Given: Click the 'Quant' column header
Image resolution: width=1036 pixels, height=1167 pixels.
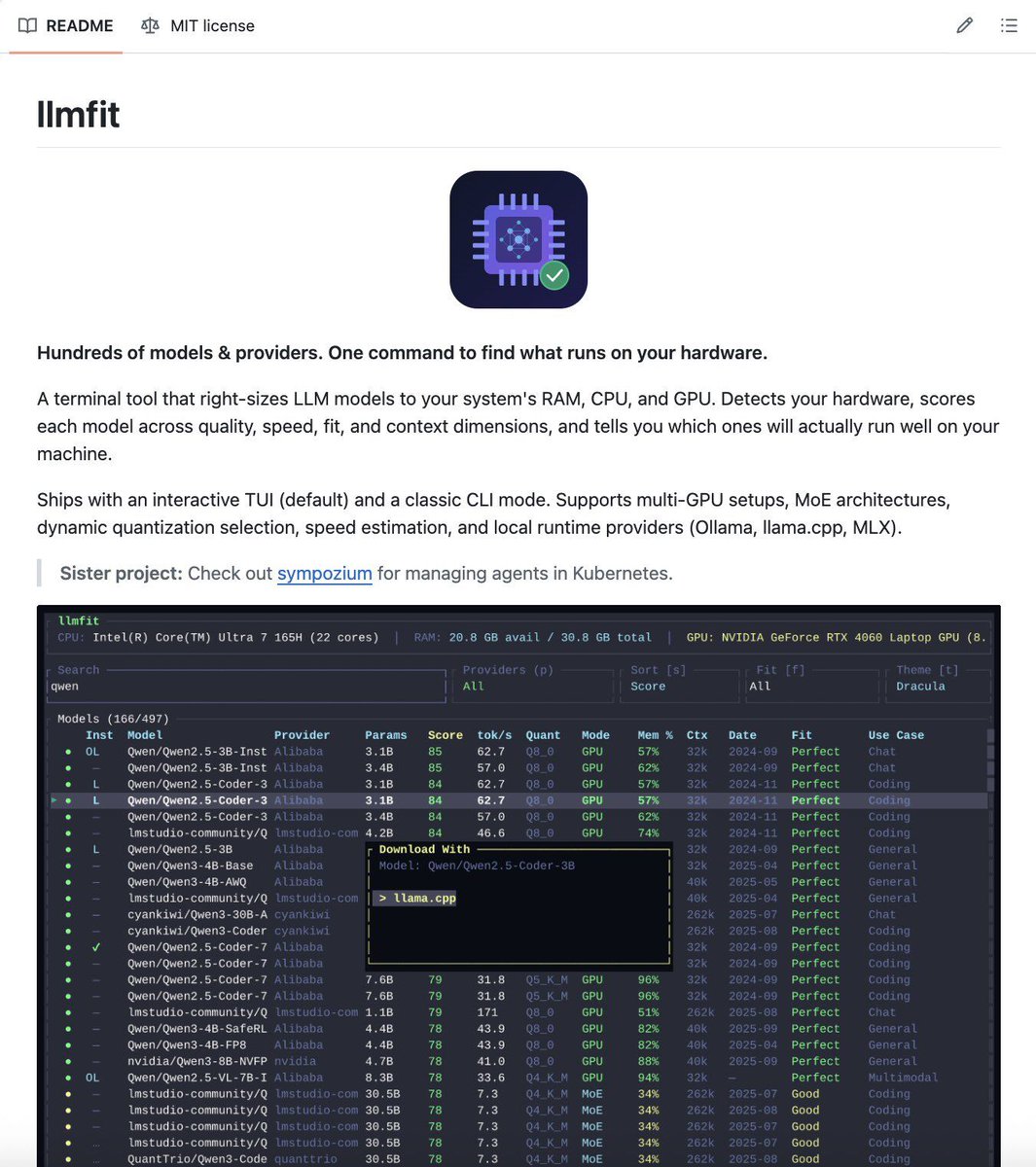Looking at the screenshot, I should pyautogui.click(x=543, y=735).
